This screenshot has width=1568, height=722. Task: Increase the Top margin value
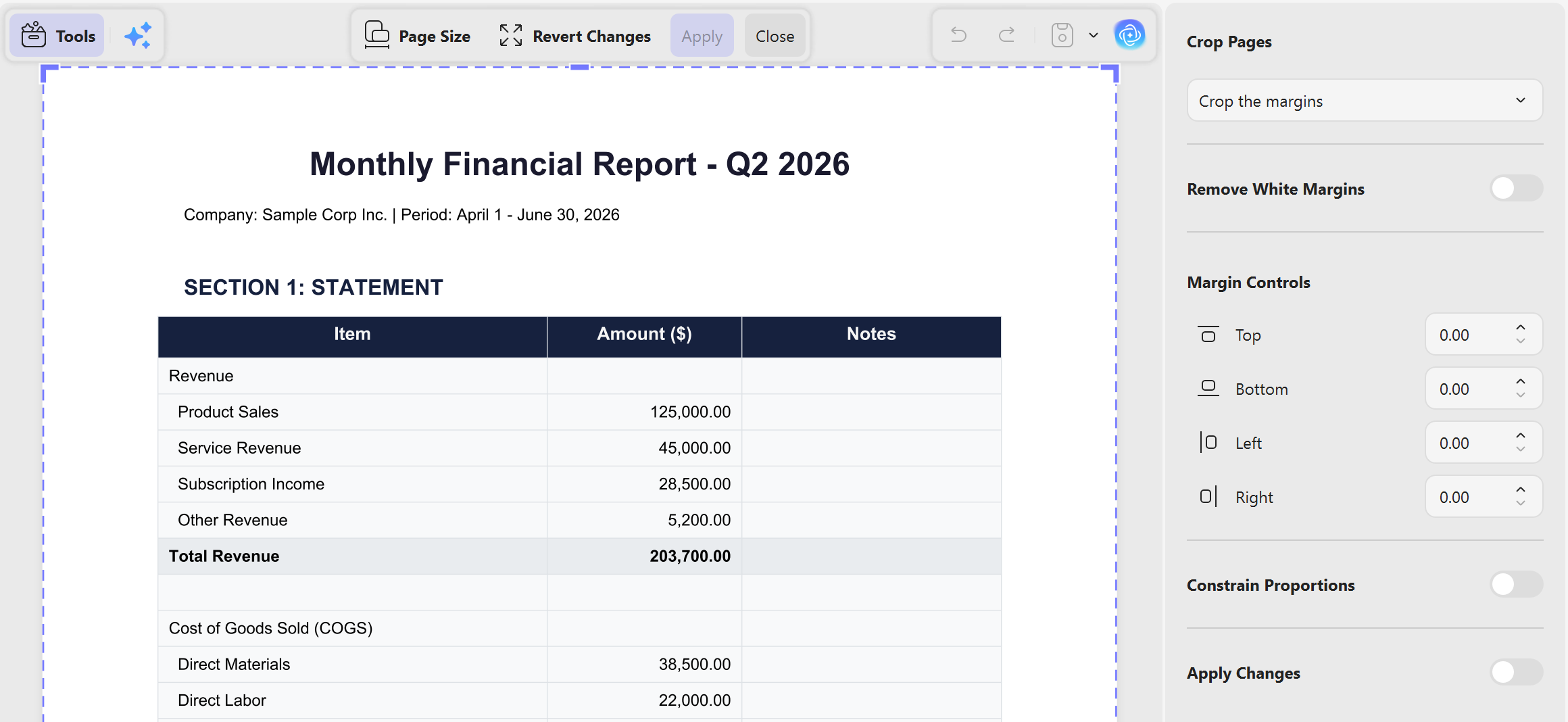coord(1521,327)
